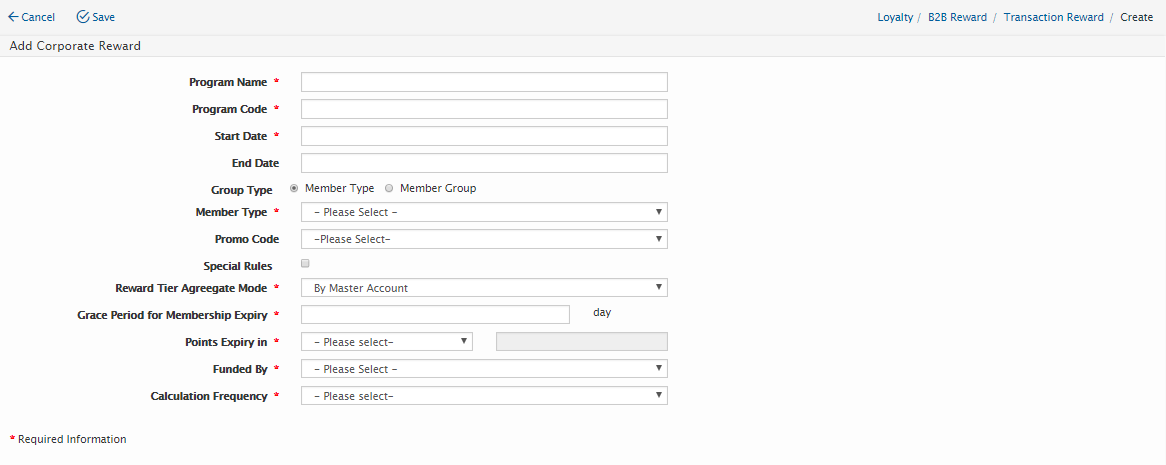Screen dimensions: 1166x465
Task: Click the Start Date input field
Action: pyautogui.click(x=484, y=136)
